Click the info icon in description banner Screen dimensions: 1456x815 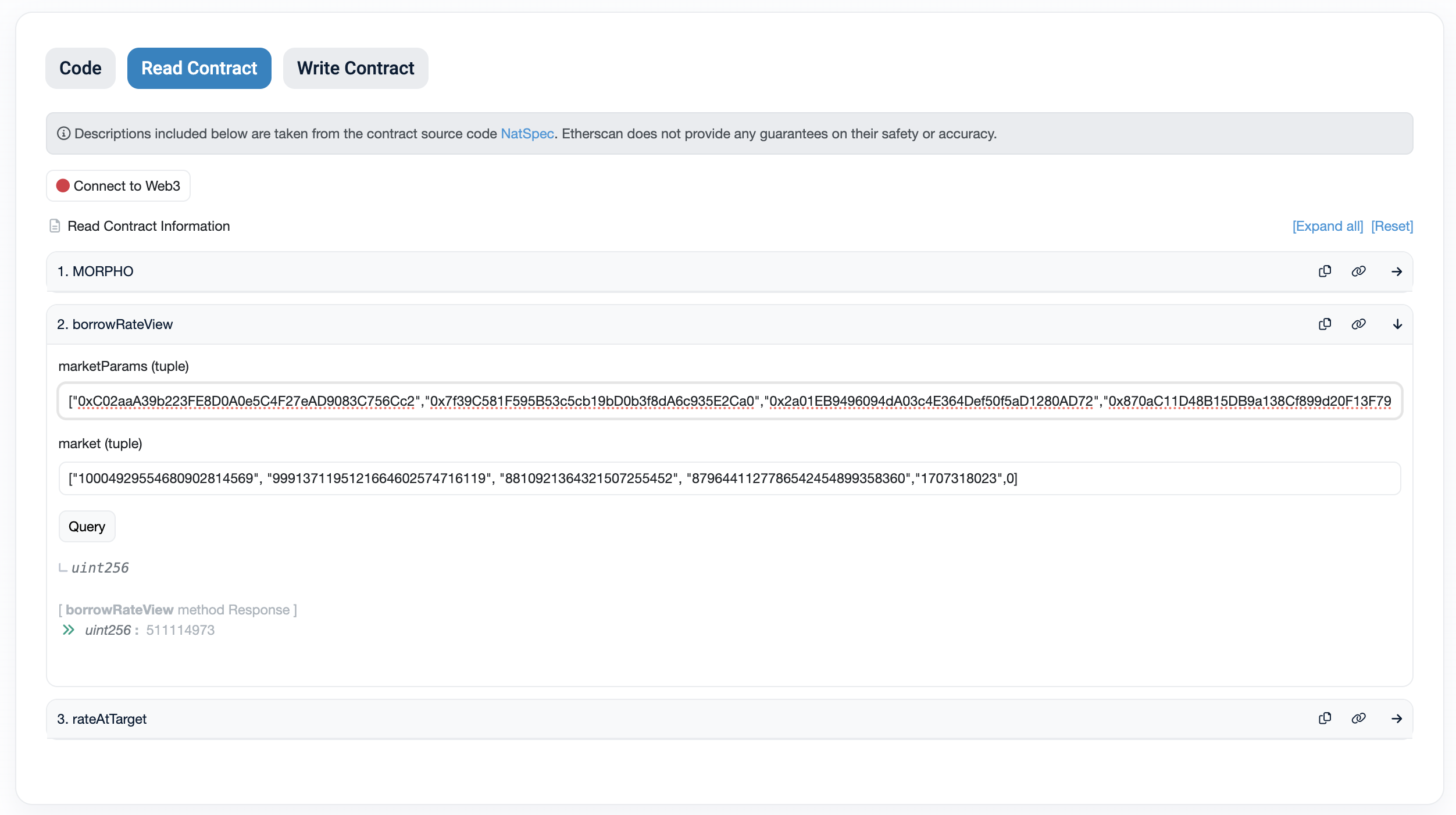[x=63, y=134]
